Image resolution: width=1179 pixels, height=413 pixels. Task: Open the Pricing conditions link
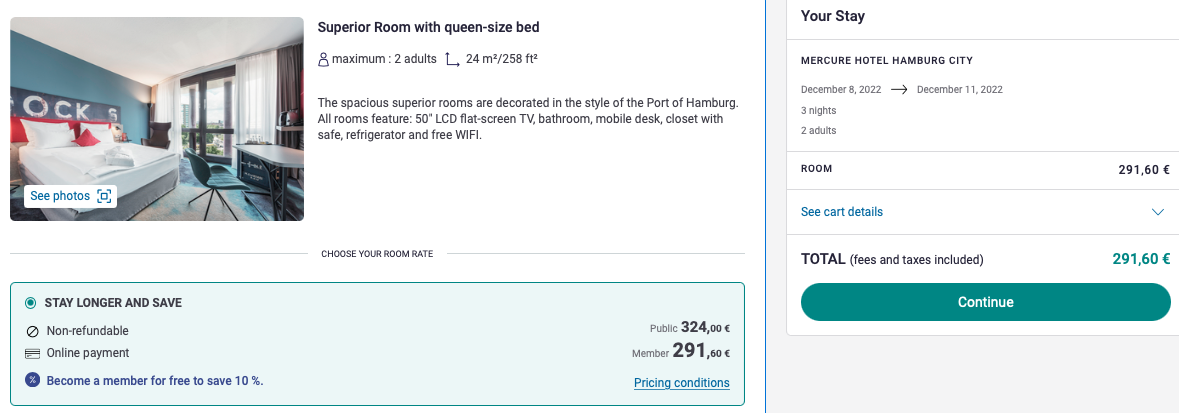[x=681, y=383]
